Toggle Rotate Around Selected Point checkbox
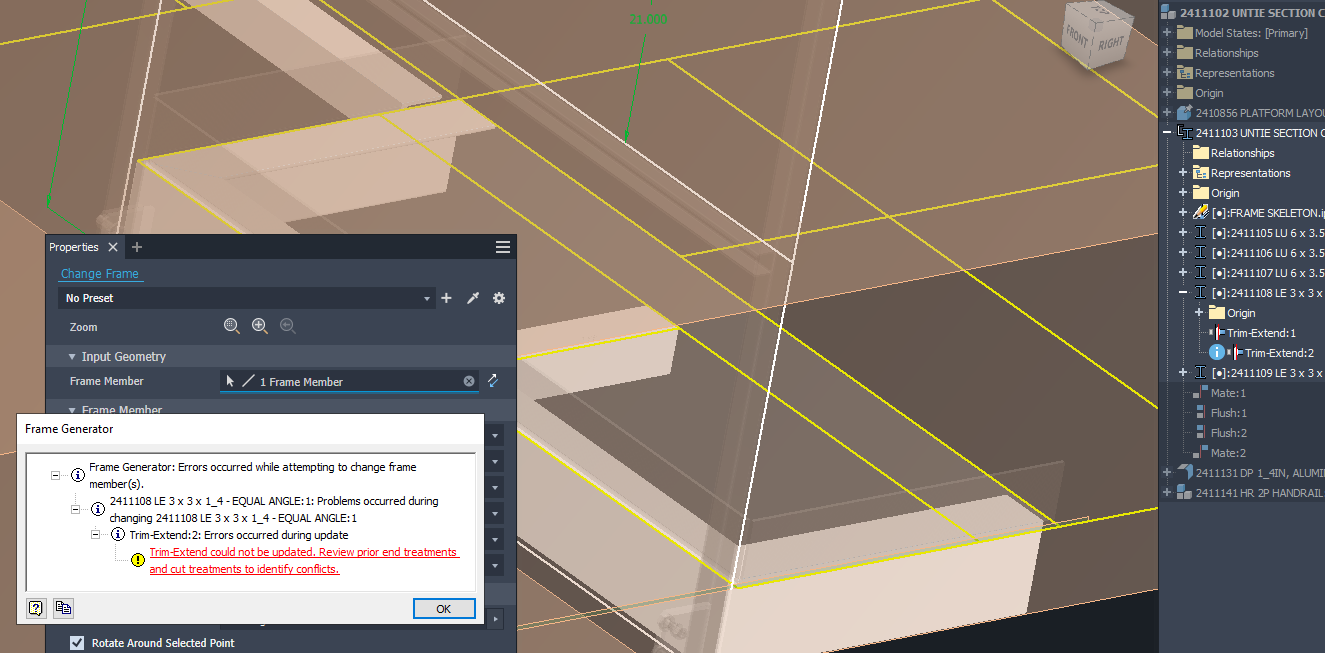 point(77,643)
